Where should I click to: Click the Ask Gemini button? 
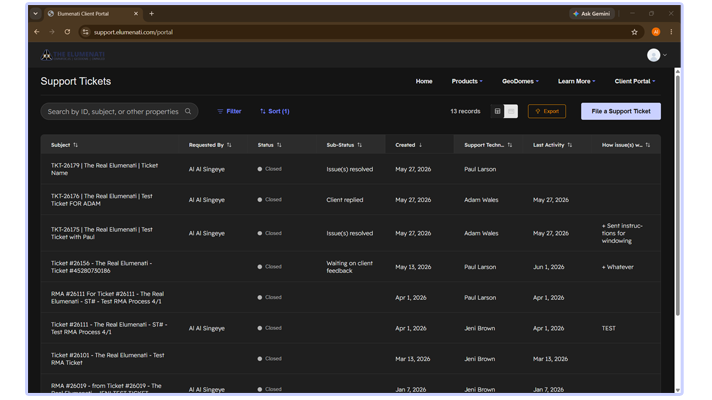[x=592, y=14]
